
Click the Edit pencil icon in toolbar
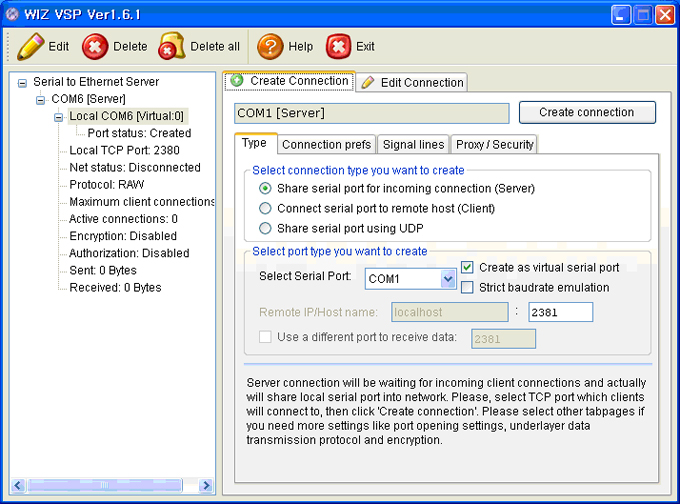tap(30, 46)
